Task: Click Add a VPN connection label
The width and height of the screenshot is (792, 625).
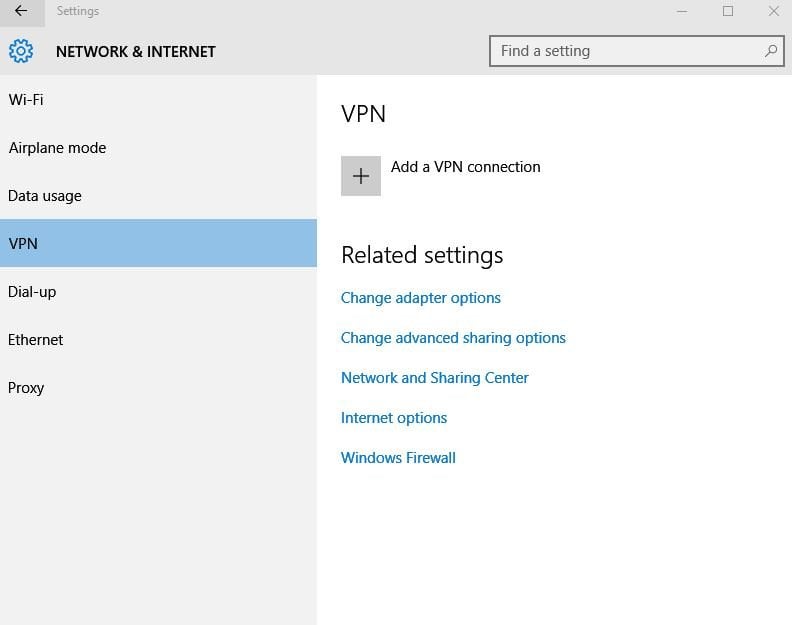Action: tap(465, 167)
